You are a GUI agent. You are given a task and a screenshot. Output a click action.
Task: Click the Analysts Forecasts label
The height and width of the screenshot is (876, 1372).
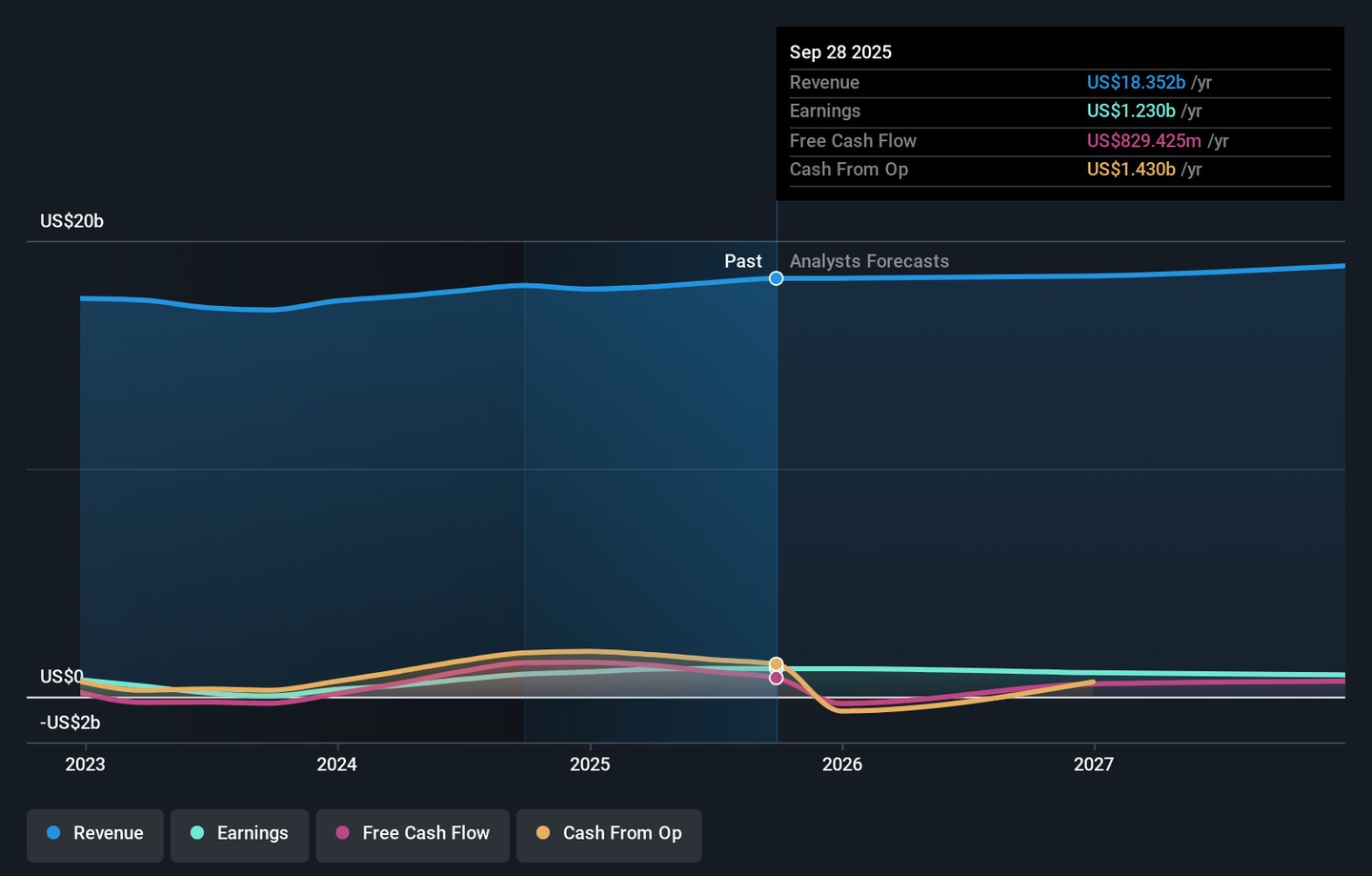[869, 261]
